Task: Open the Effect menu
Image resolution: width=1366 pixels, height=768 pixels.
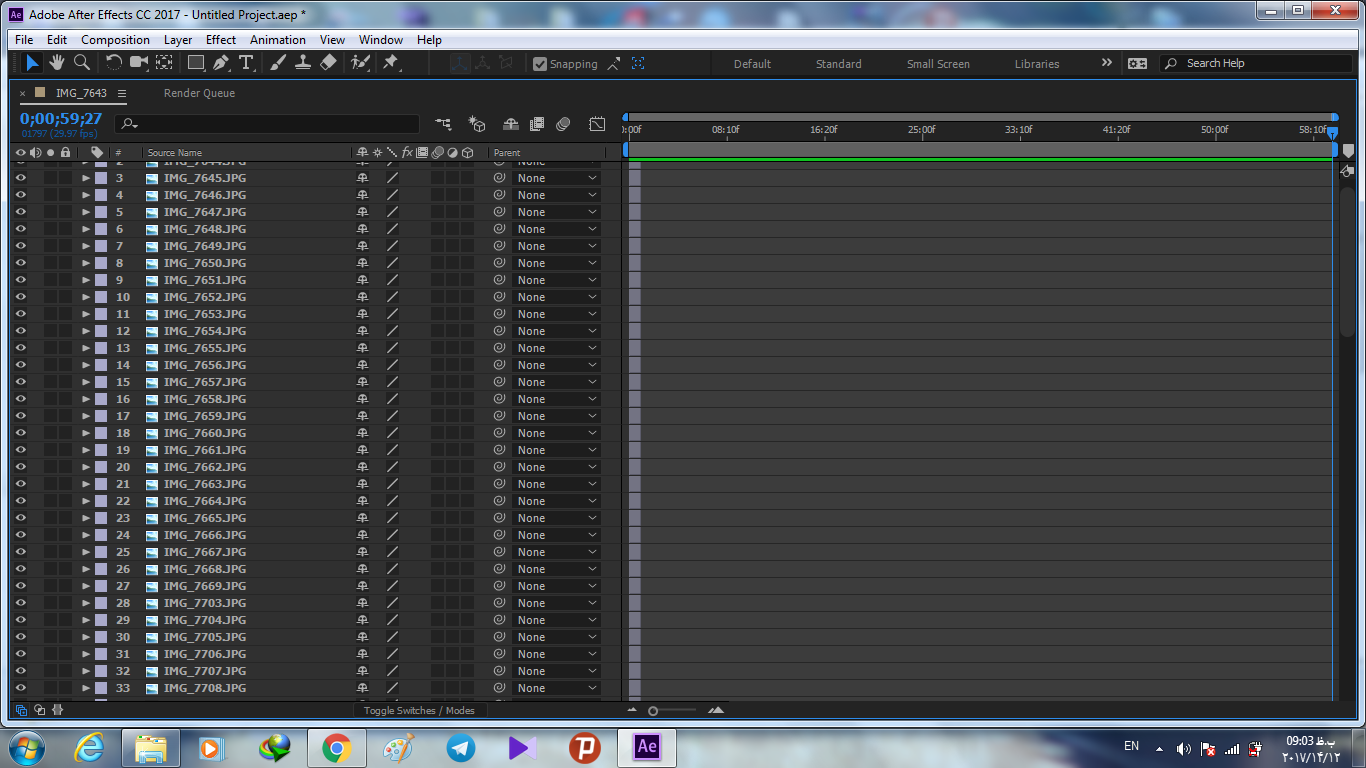Action: (x=221, y=40)
